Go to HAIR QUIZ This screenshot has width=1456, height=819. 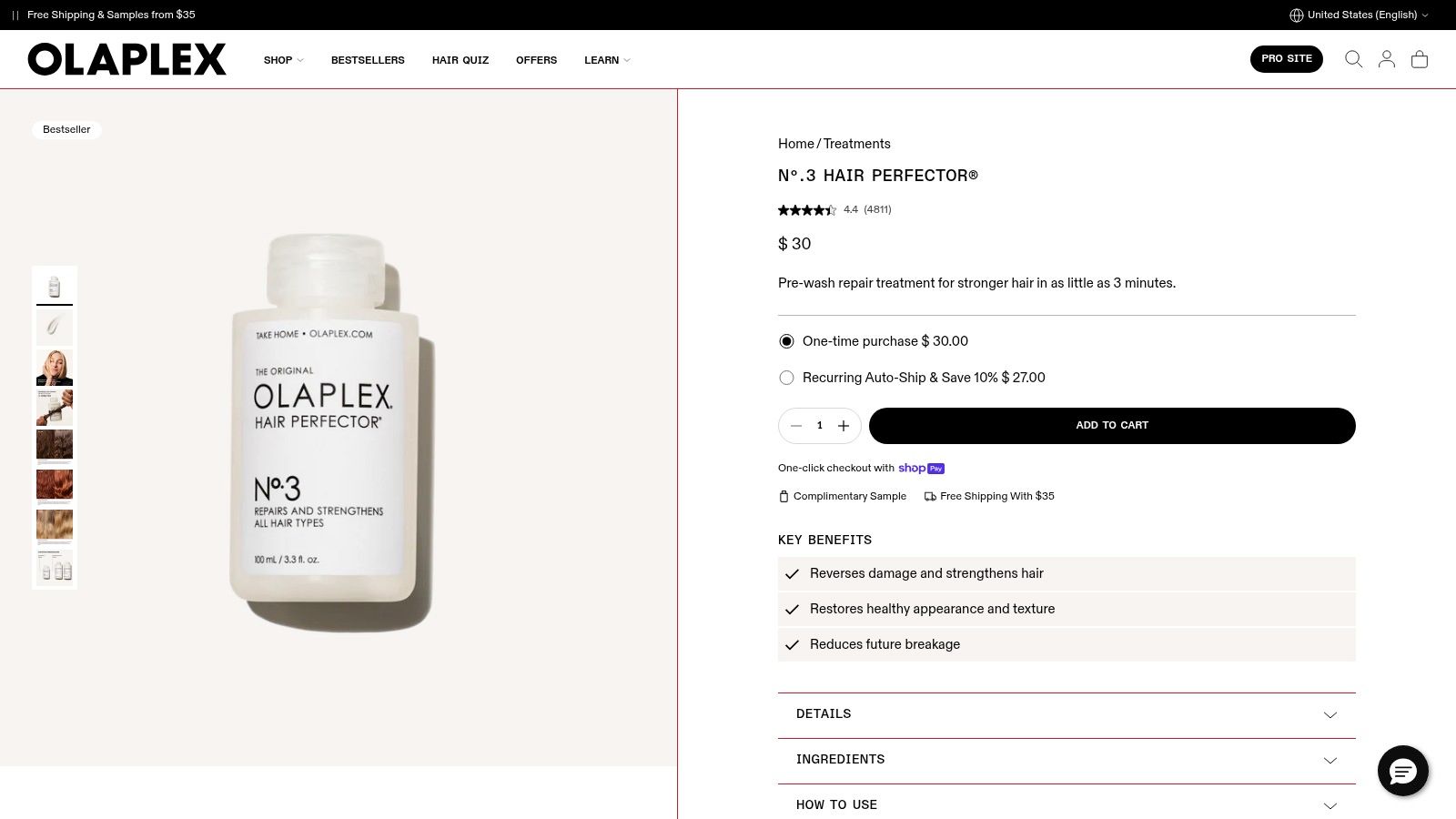click(x=460, y=60)
